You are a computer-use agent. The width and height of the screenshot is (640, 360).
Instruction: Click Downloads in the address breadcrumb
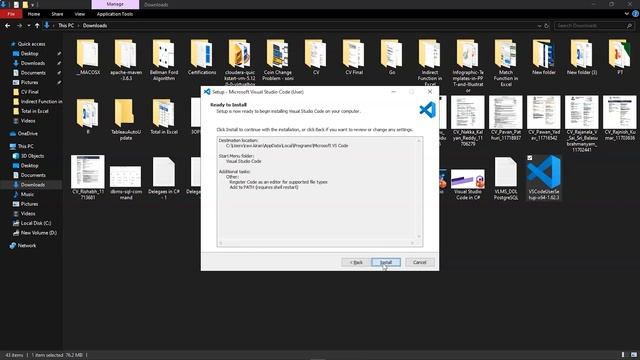(x=95, y=25)
